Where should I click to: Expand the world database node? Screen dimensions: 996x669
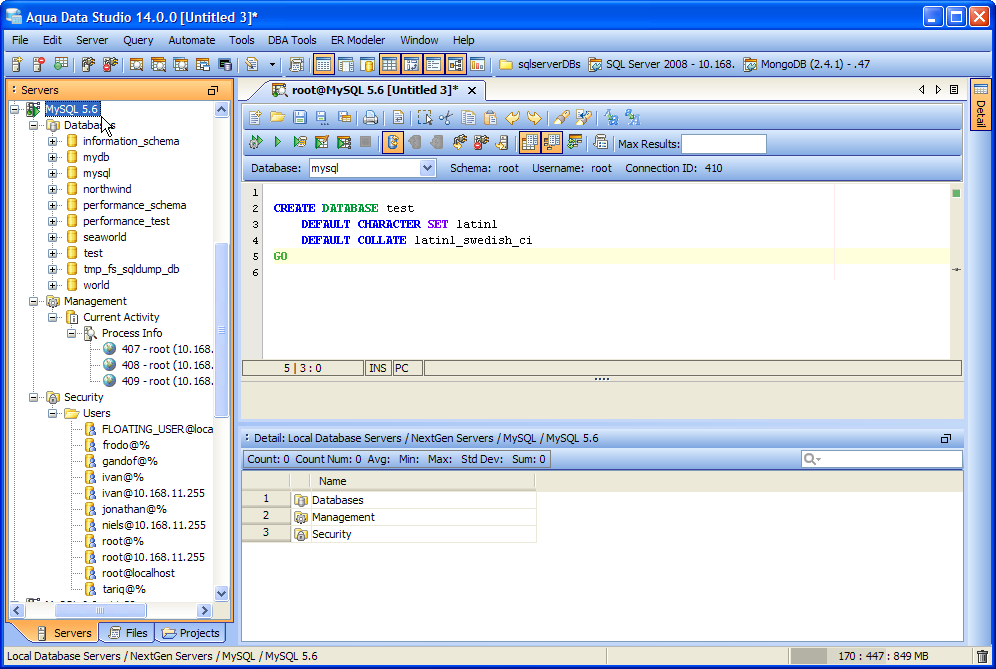[53, 285]
